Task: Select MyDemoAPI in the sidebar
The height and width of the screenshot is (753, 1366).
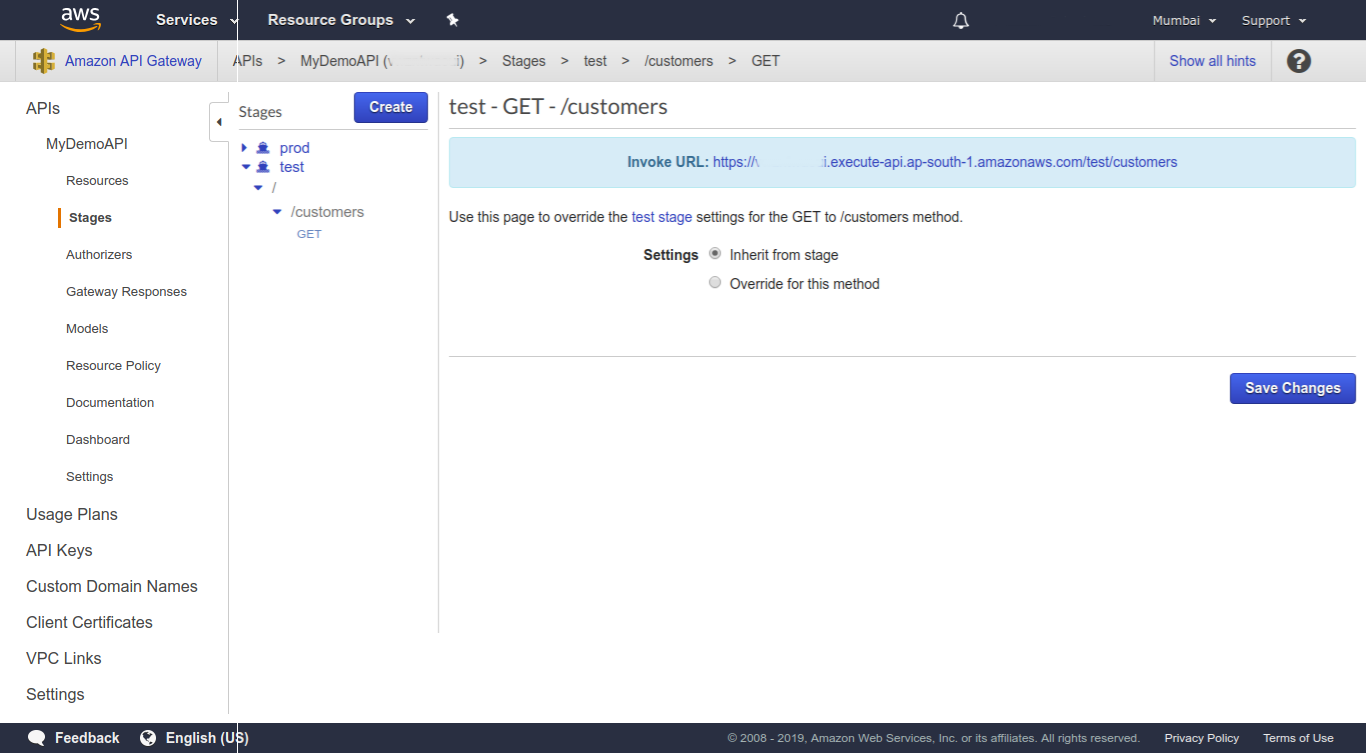Action: [87, 144]
